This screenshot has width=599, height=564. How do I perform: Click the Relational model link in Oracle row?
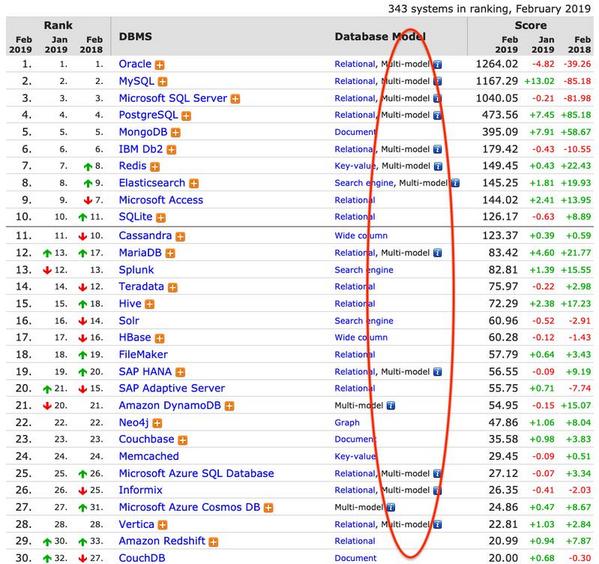click(x=355, y=64)
